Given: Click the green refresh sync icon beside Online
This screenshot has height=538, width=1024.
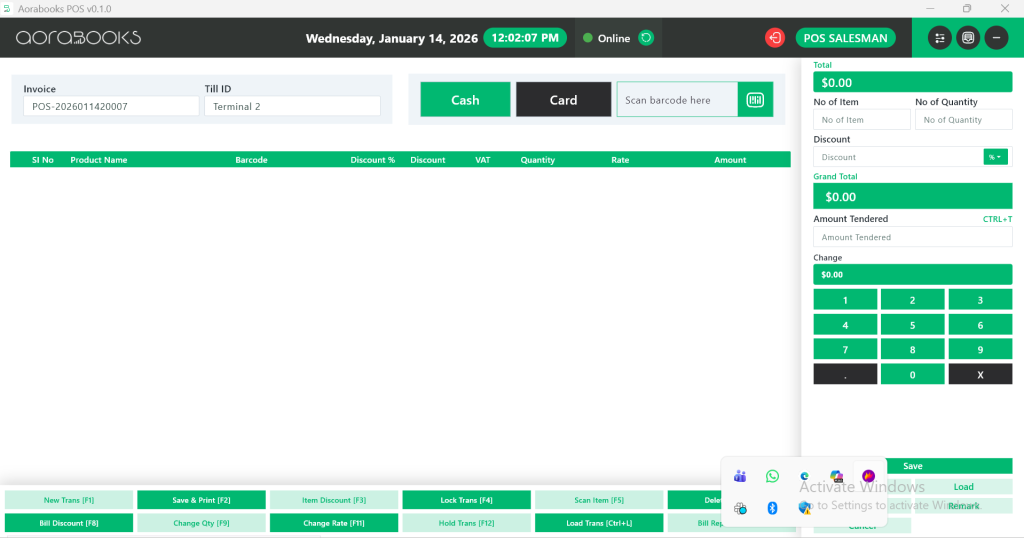Looking at the screenshot, I should (x=646, y=38).
